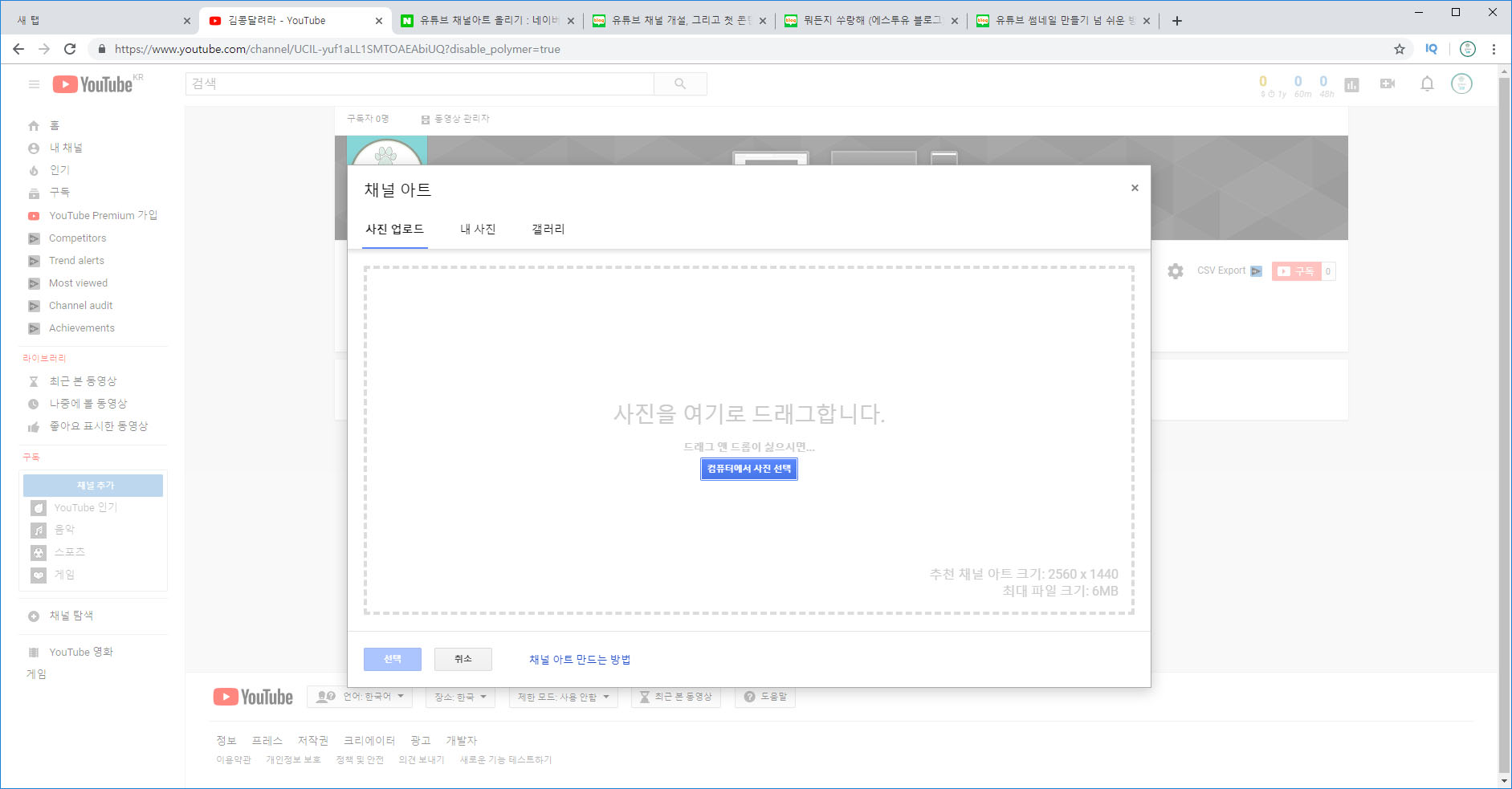Open Competitors sidebar item
This screenshot has height=789, width=1512.
[x=77, y=238]
